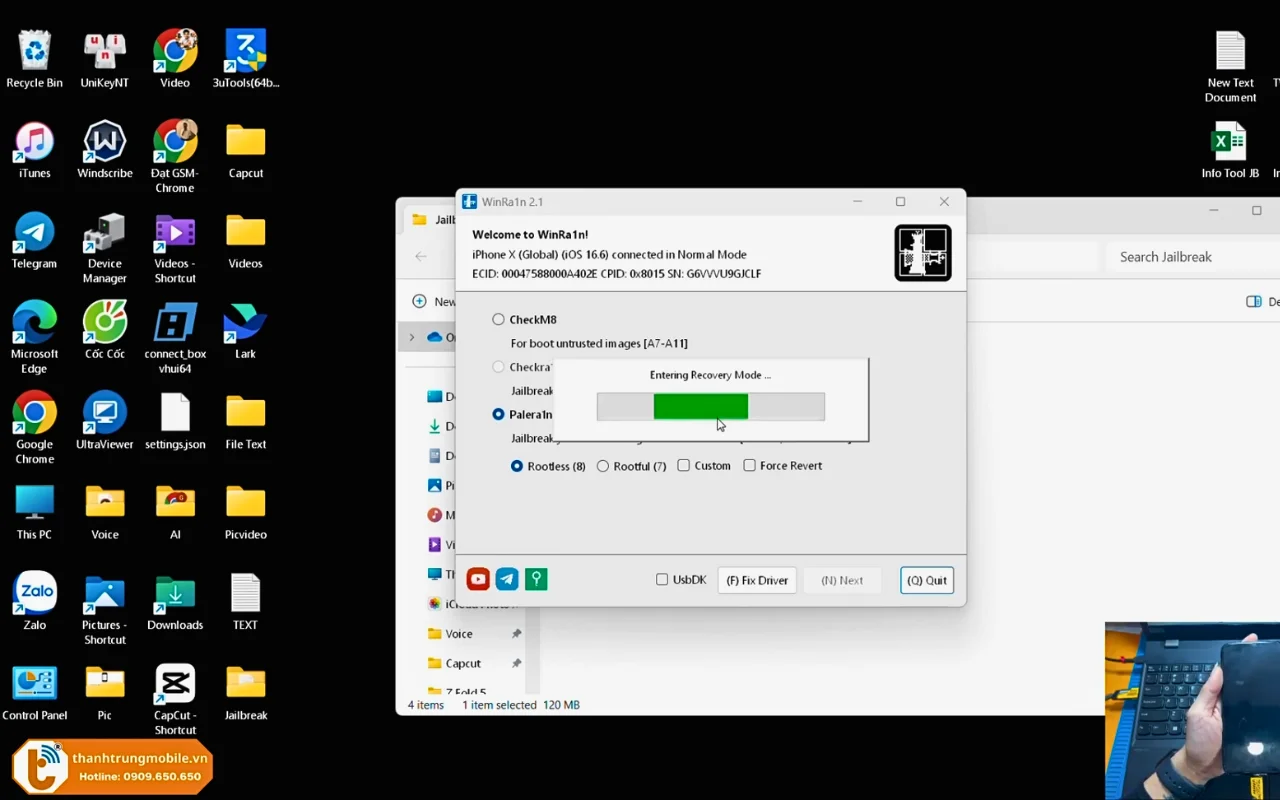Screen dimensions: 1280x800
Task: Open the TEXT file on desktop
Action: 245,601
